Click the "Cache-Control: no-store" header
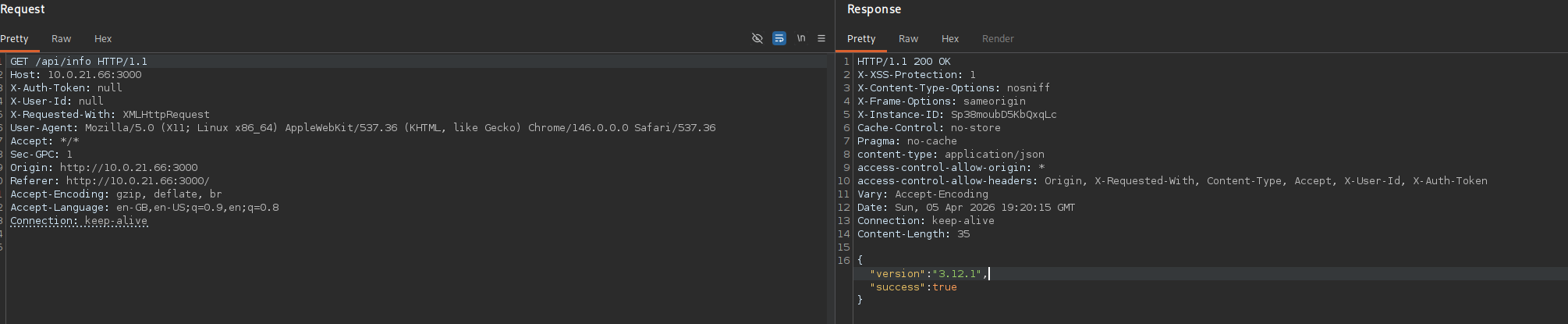This screenshot has height=324, width=1568. 929,127
